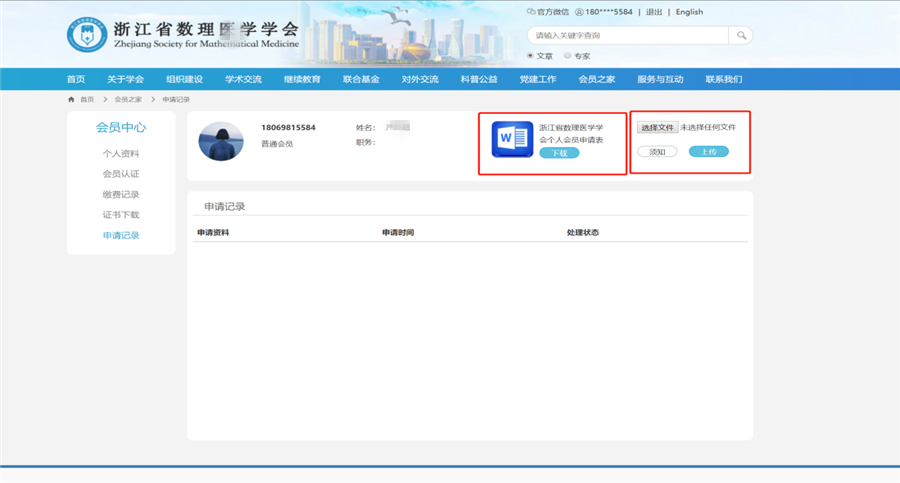Viewport: 900px width, 483px height.
Task: Open 个人资料 in member center sidebar
Action: 121,154
